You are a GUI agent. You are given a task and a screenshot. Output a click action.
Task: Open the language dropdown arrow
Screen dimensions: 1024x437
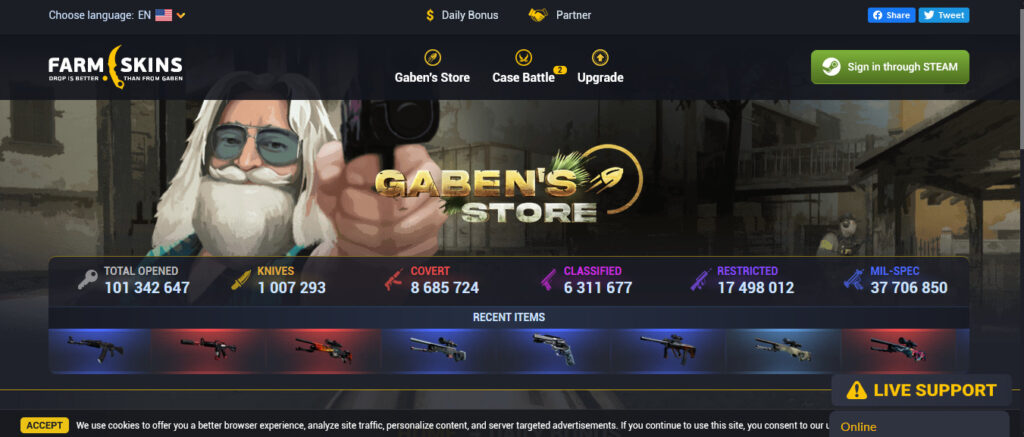coord(181,15)
